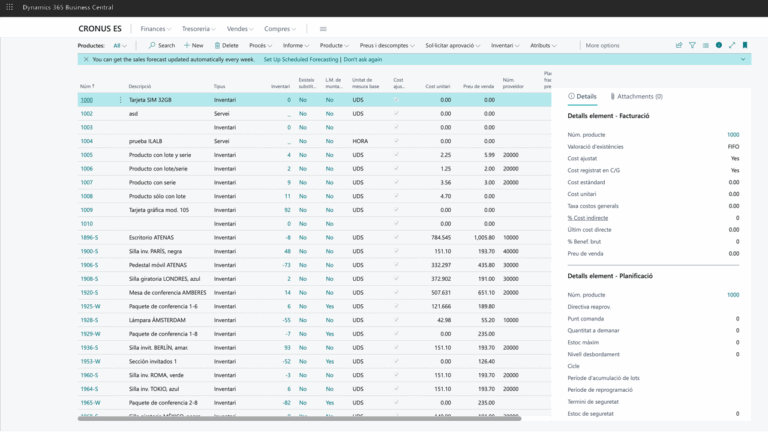Click the expand page arrows icon
768x432 pixels.
coord(732,45)
